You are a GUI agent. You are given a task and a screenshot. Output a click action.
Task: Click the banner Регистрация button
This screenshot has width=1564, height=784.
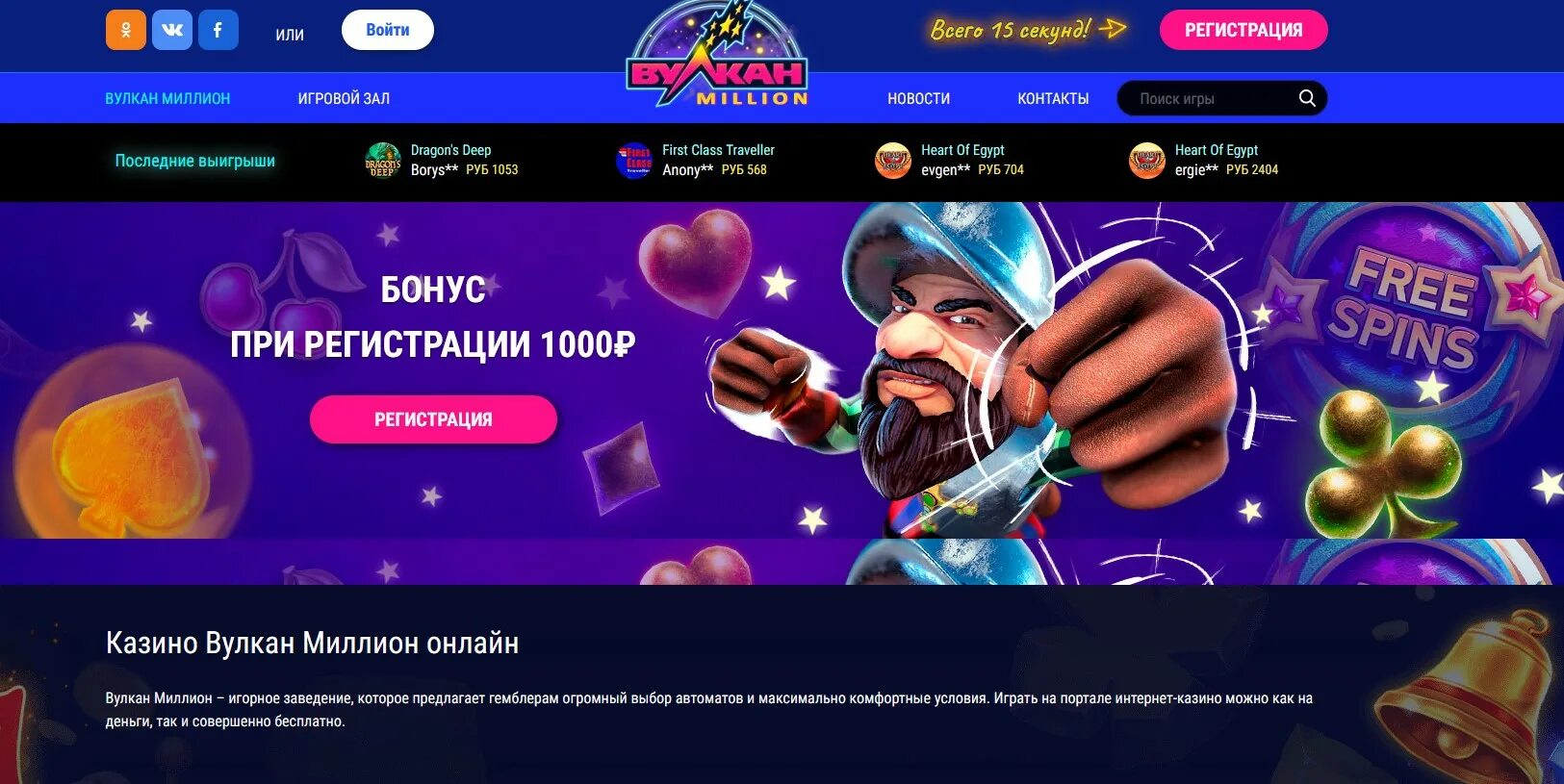433,419
